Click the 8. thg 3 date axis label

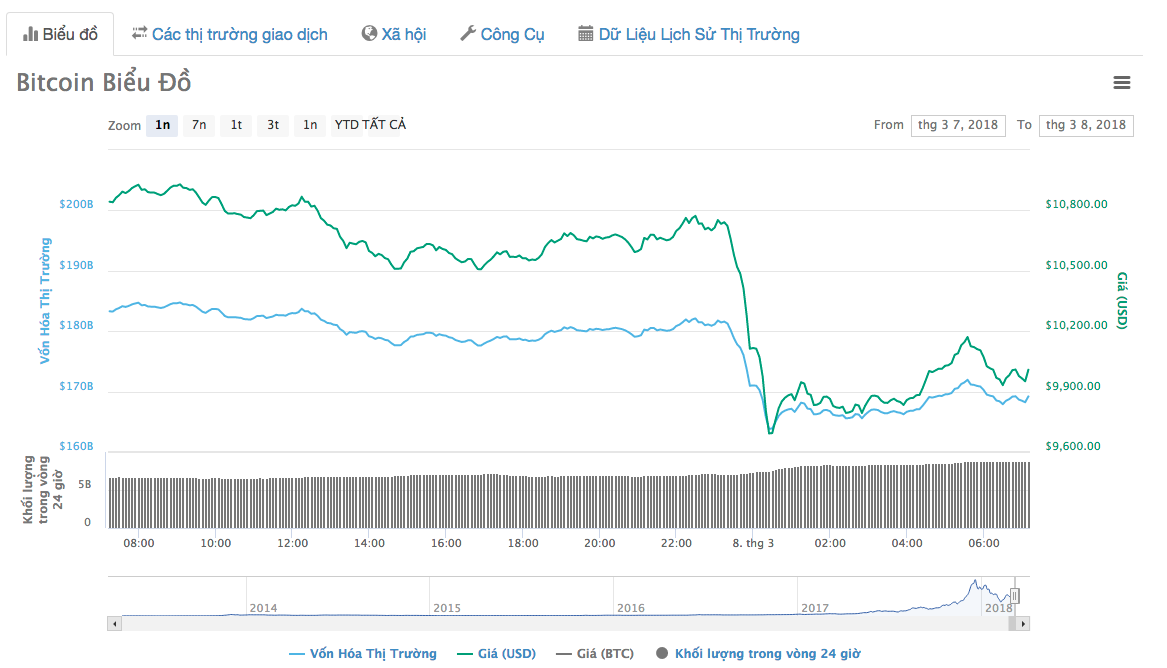click(753, 543)
